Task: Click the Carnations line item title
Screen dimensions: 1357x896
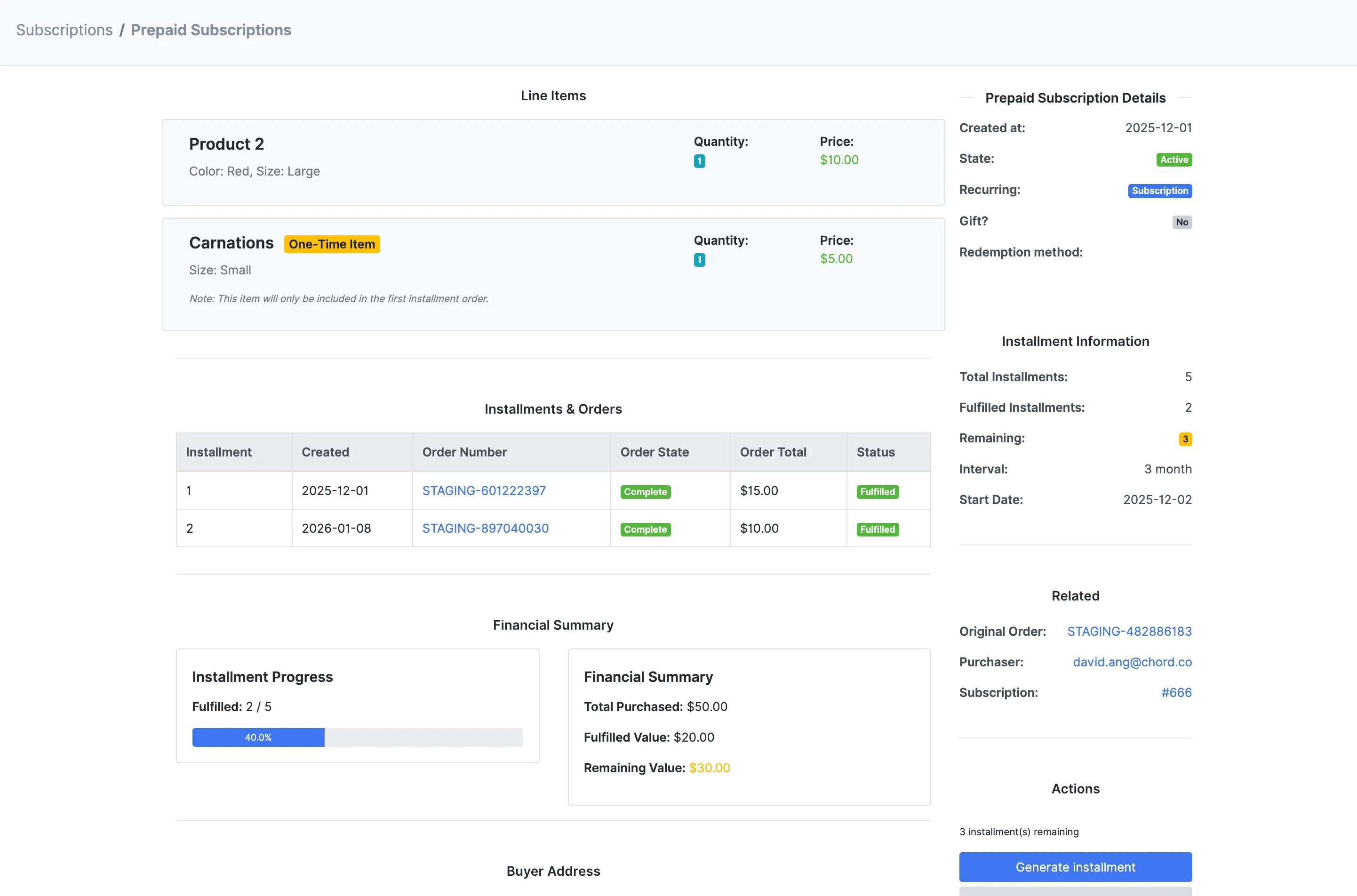Action: click(231, 243)
